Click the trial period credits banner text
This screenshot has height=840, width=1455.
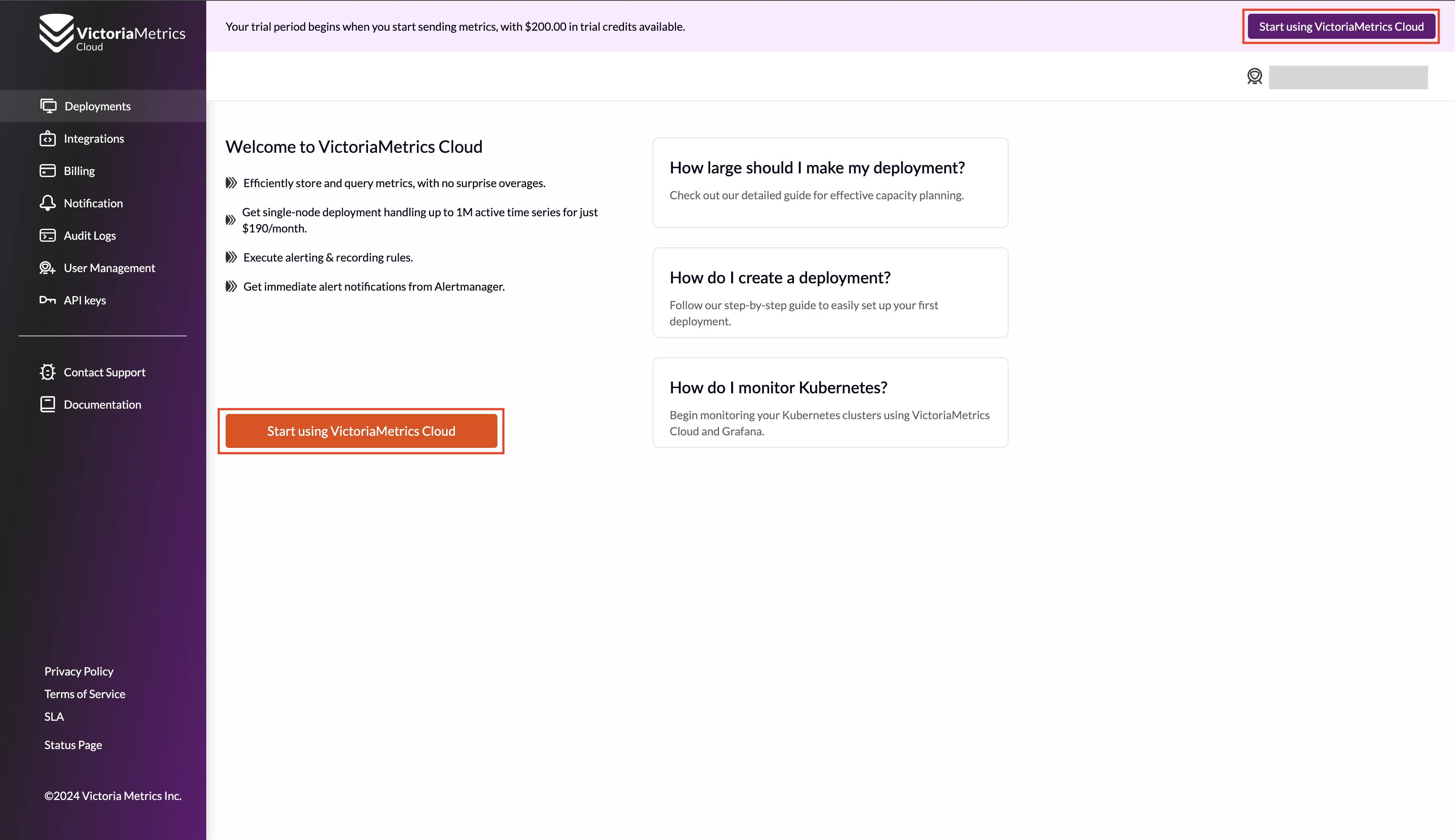point(455,27)
